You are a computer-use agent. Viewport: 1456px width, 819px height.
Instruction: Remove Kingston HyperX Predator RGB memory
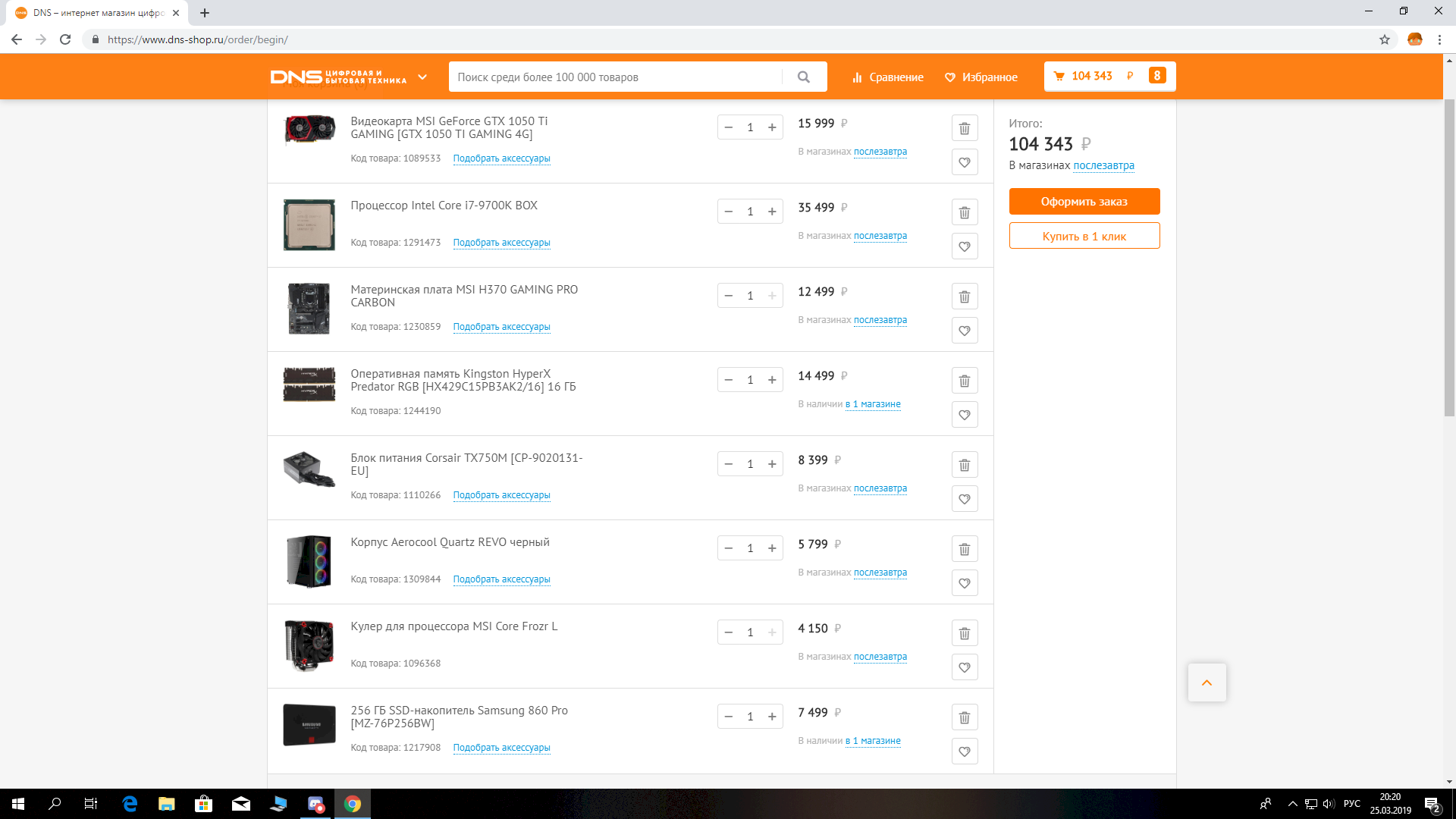click(965, 381)
